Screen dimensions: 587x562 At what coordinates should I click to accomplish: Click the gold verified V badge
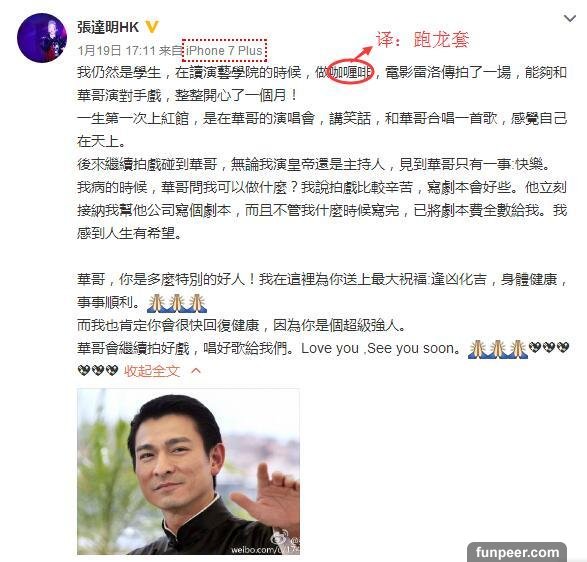[152, 27]
